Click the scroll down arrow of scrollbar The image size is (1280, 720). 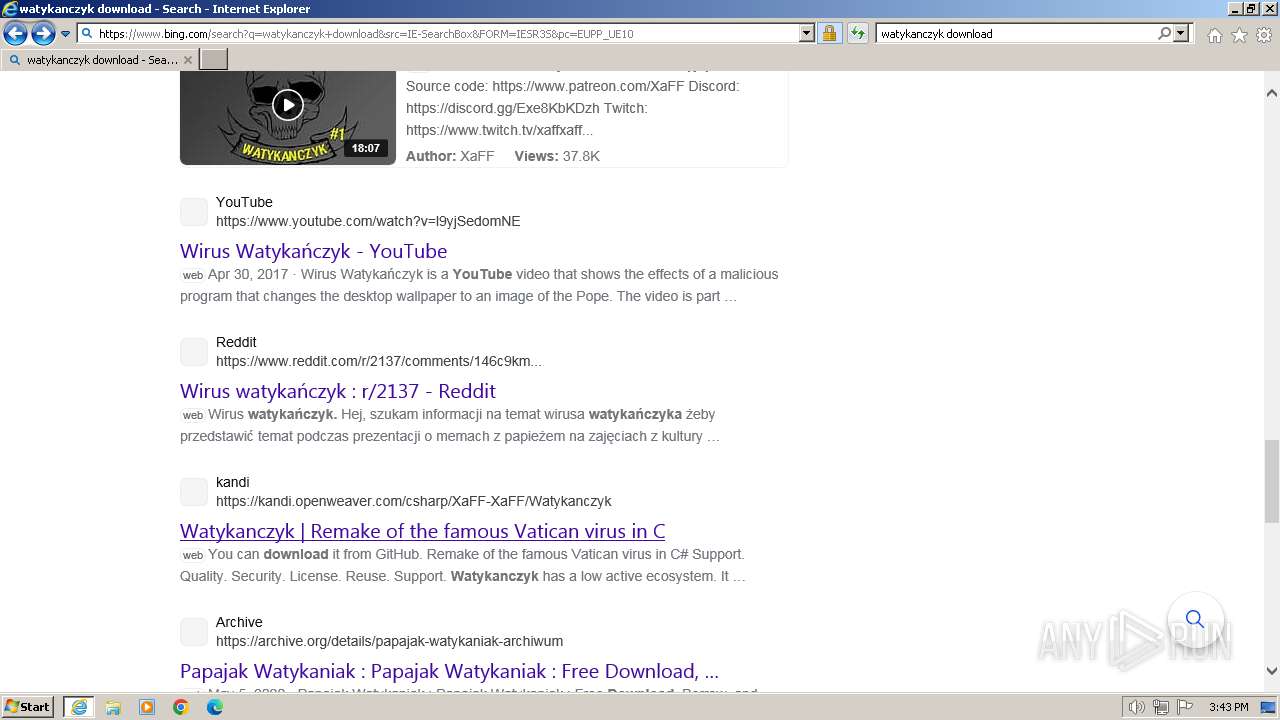tap(1271, 671)
